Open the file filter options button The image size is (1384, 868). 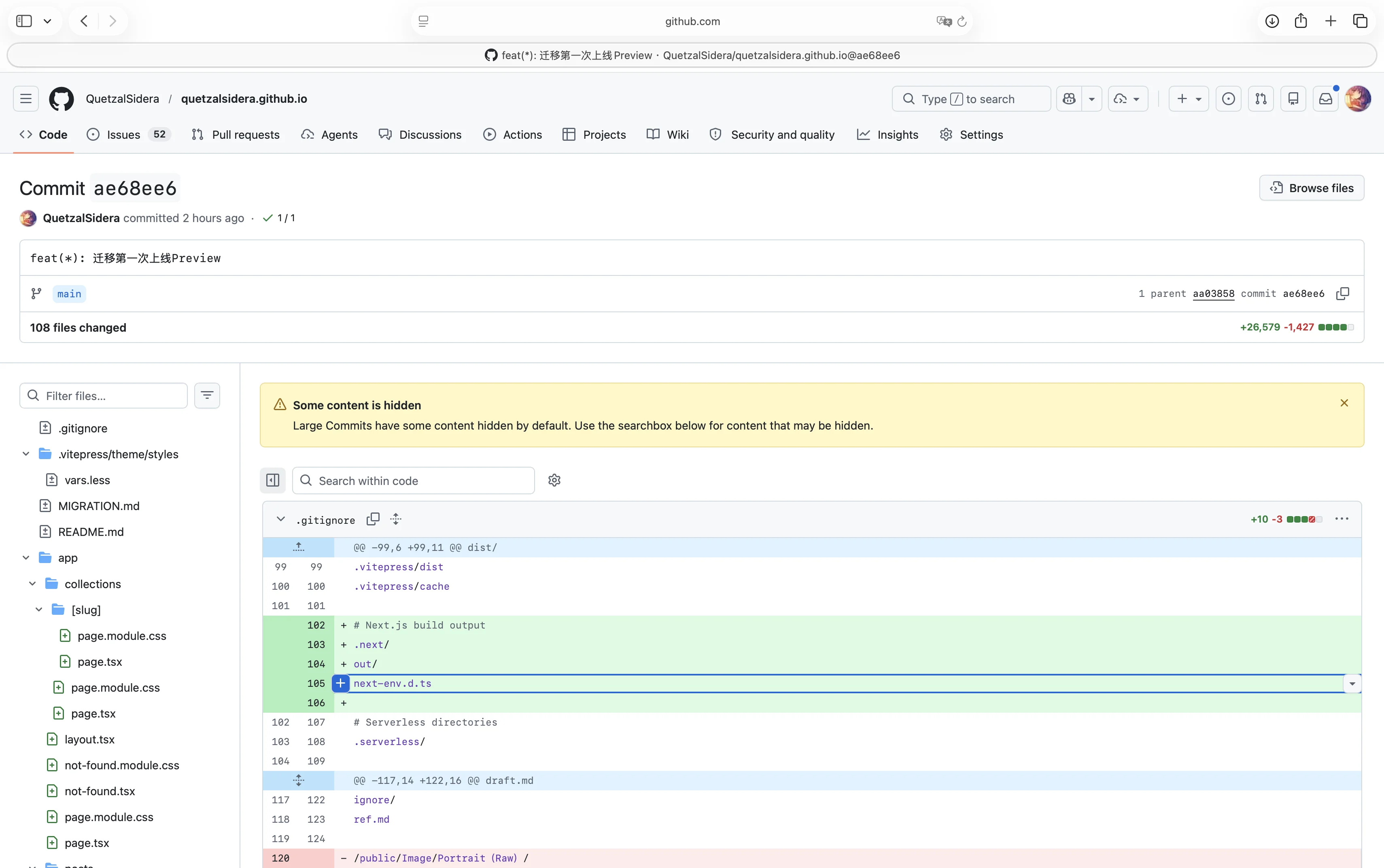(207, 396)
